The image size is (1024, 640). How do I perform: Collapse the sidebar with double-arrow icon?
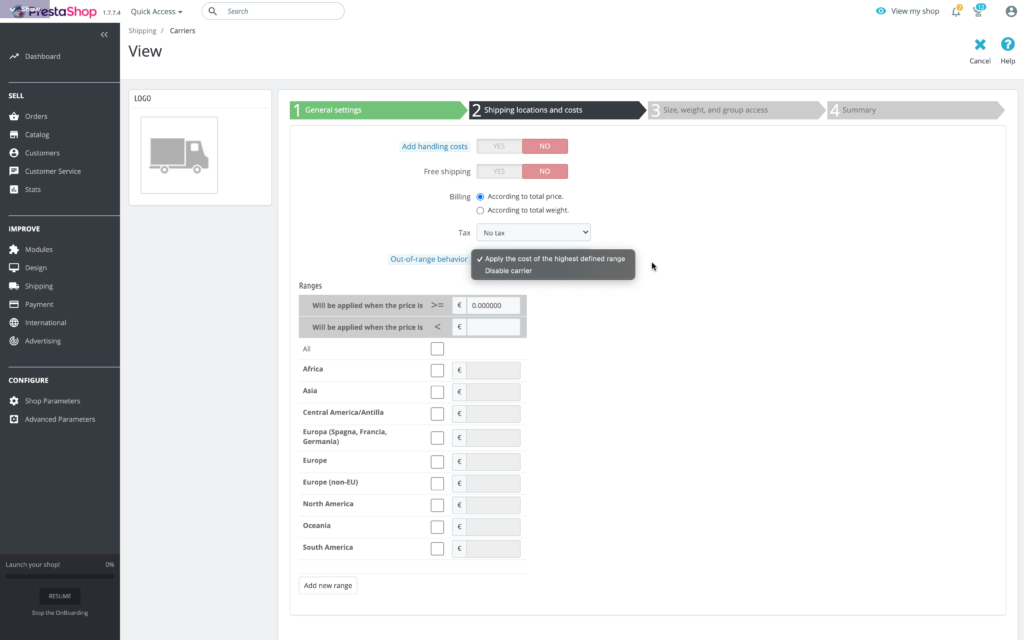[x=104, y=35]
